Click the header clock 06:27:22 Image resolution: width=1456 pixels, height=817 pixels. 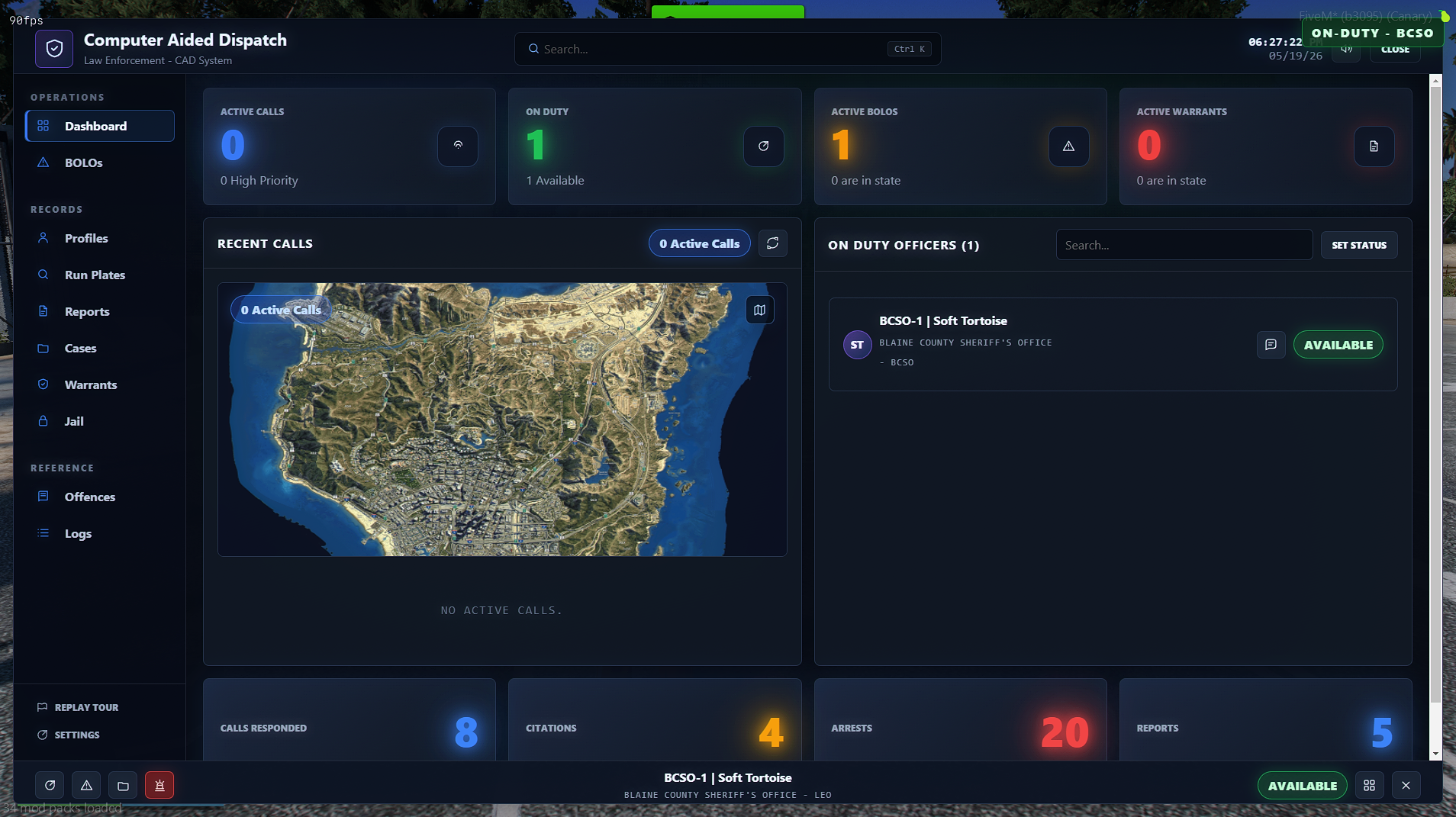pyautogui.click(x=1274, y=42)
